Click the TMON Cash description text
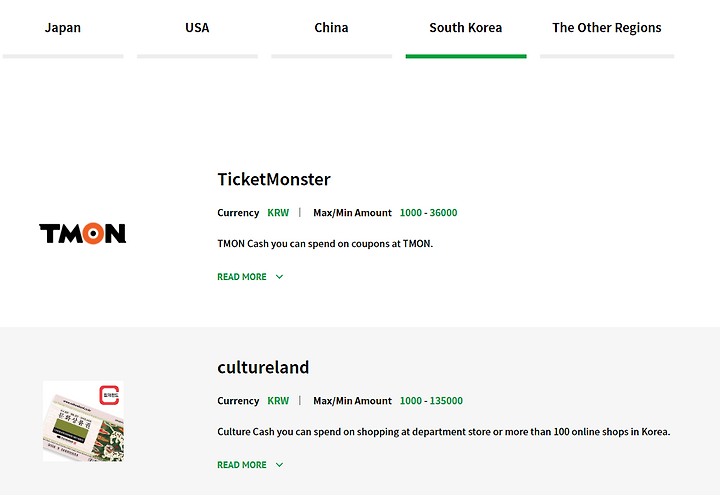The image size is (720, 495). click(x=325, y=243)
